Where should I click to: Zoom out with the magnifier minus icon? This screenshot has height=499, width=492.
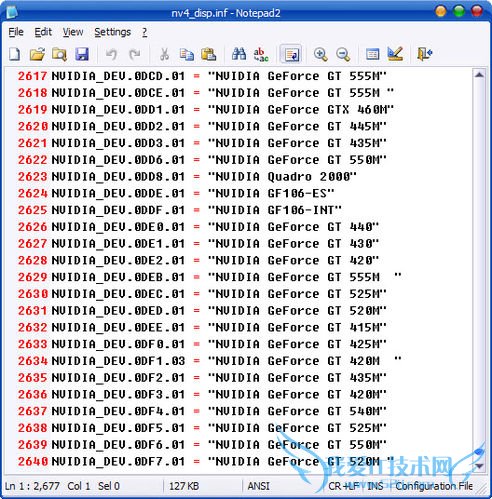[343, 54]
